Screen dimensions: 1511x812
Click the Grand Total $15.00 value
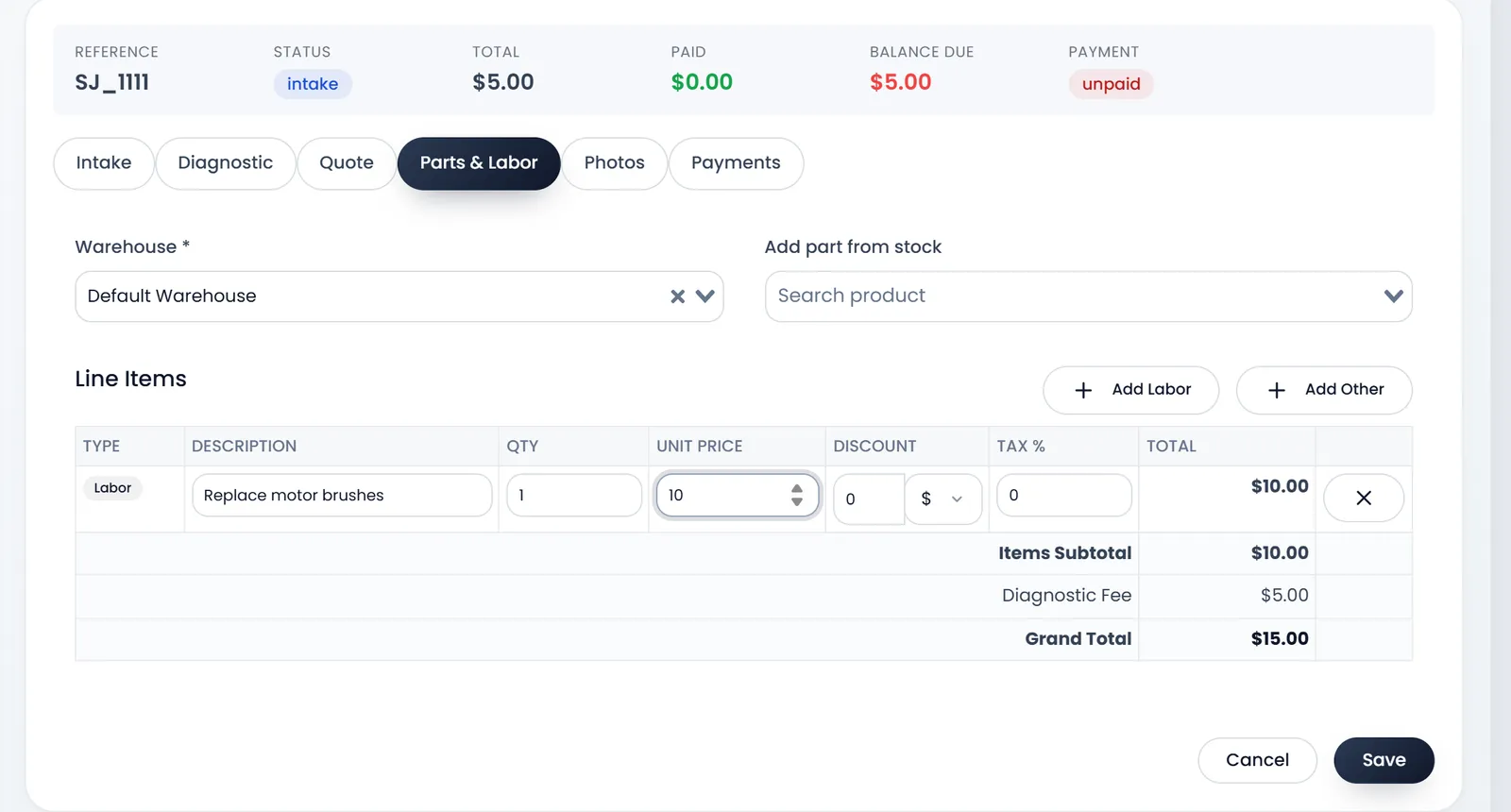[1280, 639]
